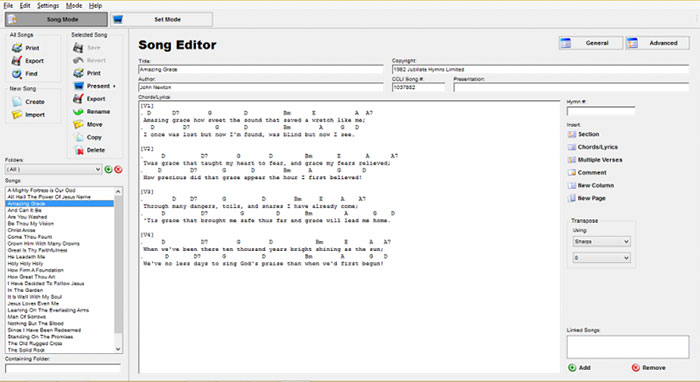The width and height of the screenshot is (700, 382).
Task: Open Find in All Songs panel
Action: click(x=25, y=74)
